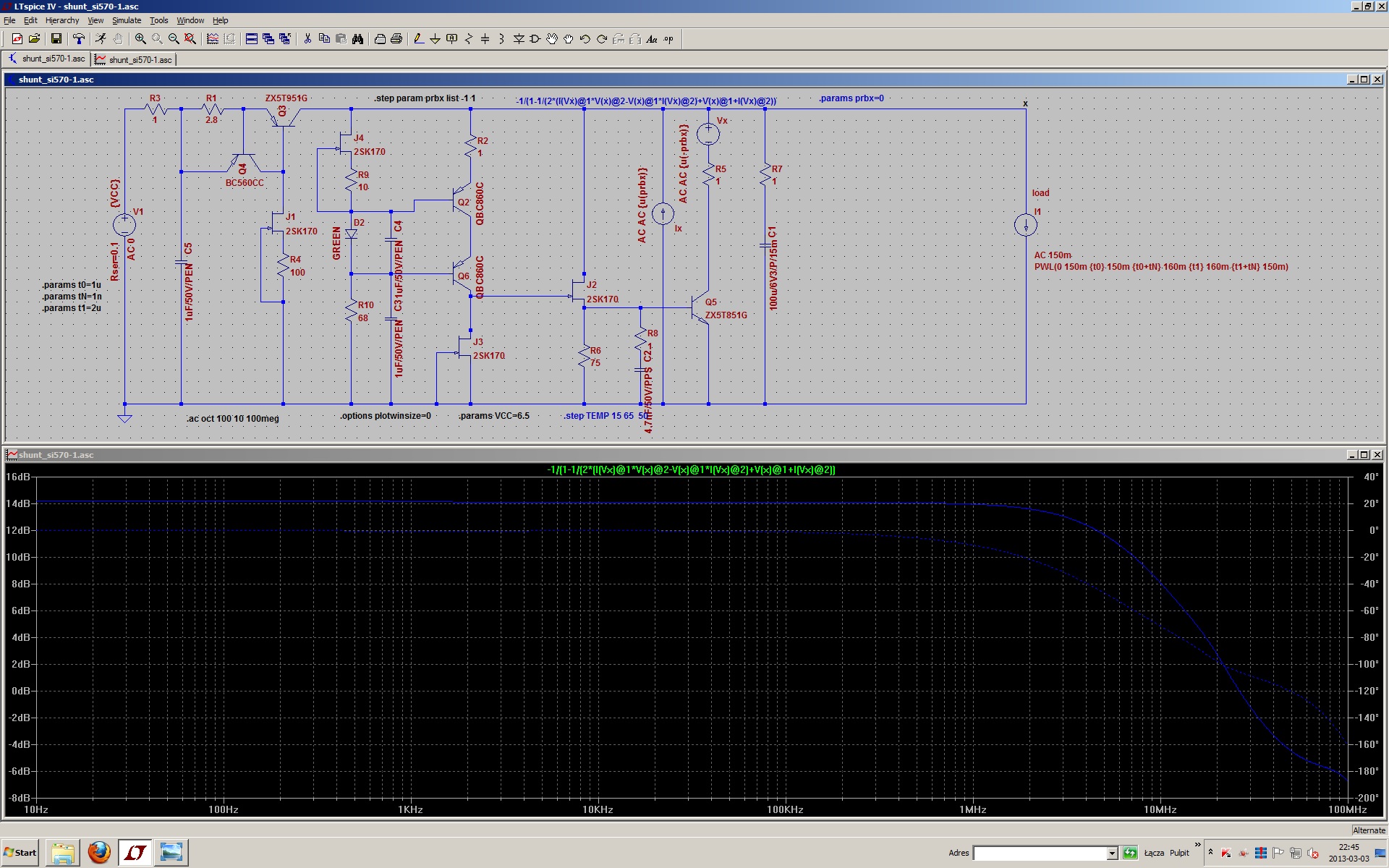The image size is (1389, 868).
Task: Click the New Schematic toolbar icon
Action: [x=17, y=39]
